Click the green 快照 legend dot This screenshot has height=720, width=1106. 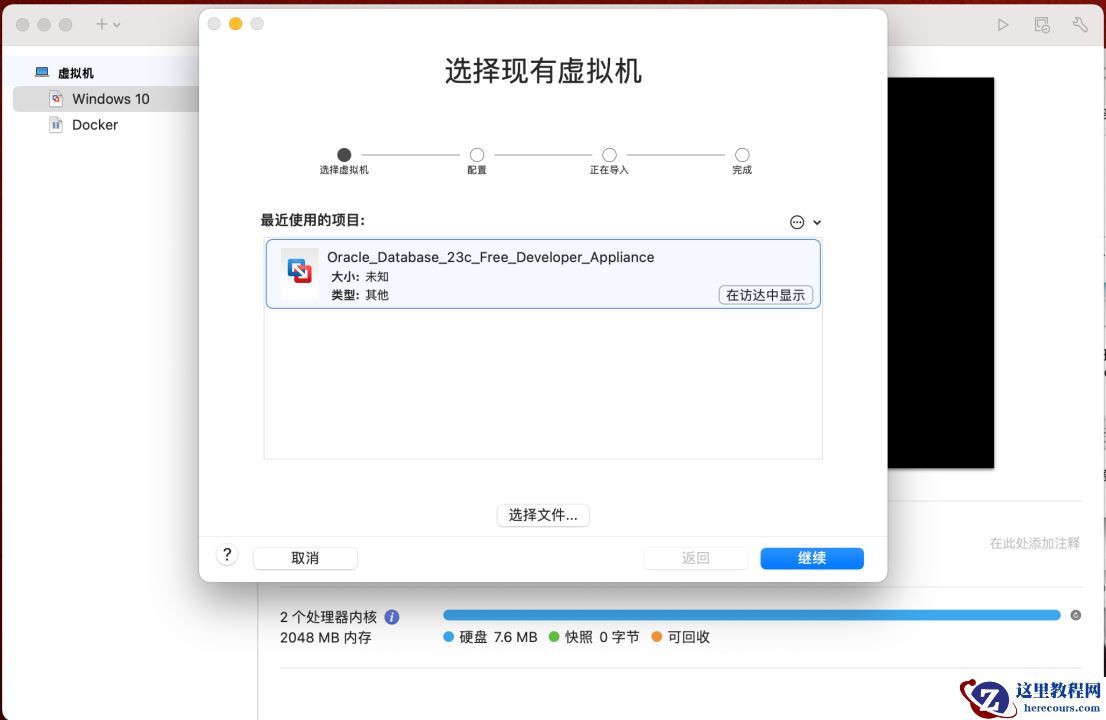[554, 637]
